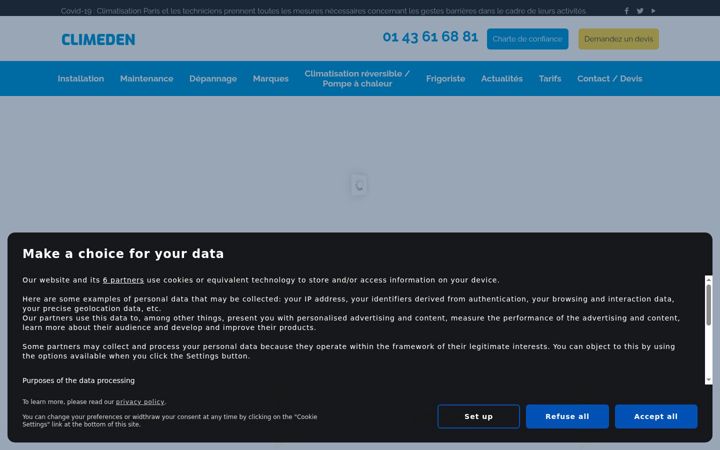Open the Tarifs menu item
Image resolution: width=720 pixels, height=450 pixels.
[550, 79]
